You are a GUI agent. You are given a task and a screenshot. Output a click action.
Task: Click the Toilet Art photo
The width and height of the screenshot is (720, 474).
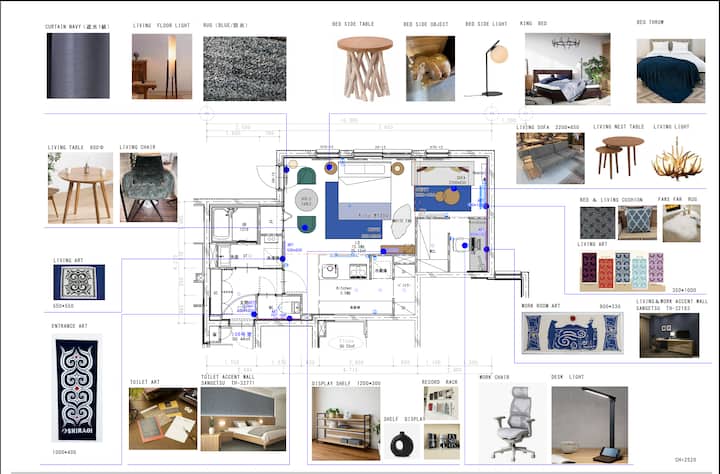pos(163,418)
